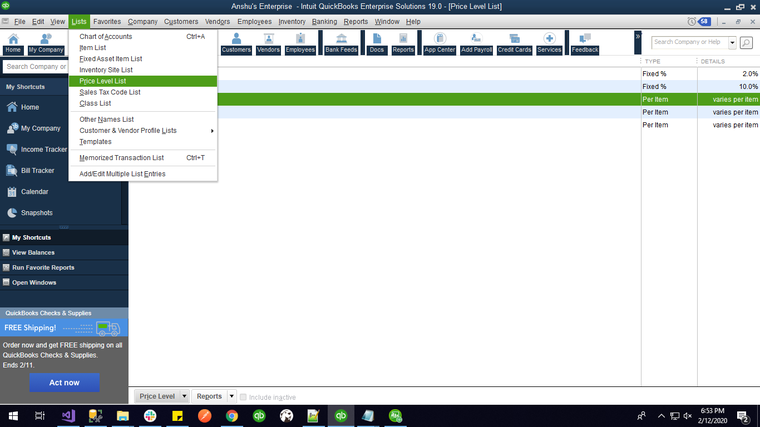Click the Act now button
This screenshot has height=427, width=760.
click(x=64, y=382)
